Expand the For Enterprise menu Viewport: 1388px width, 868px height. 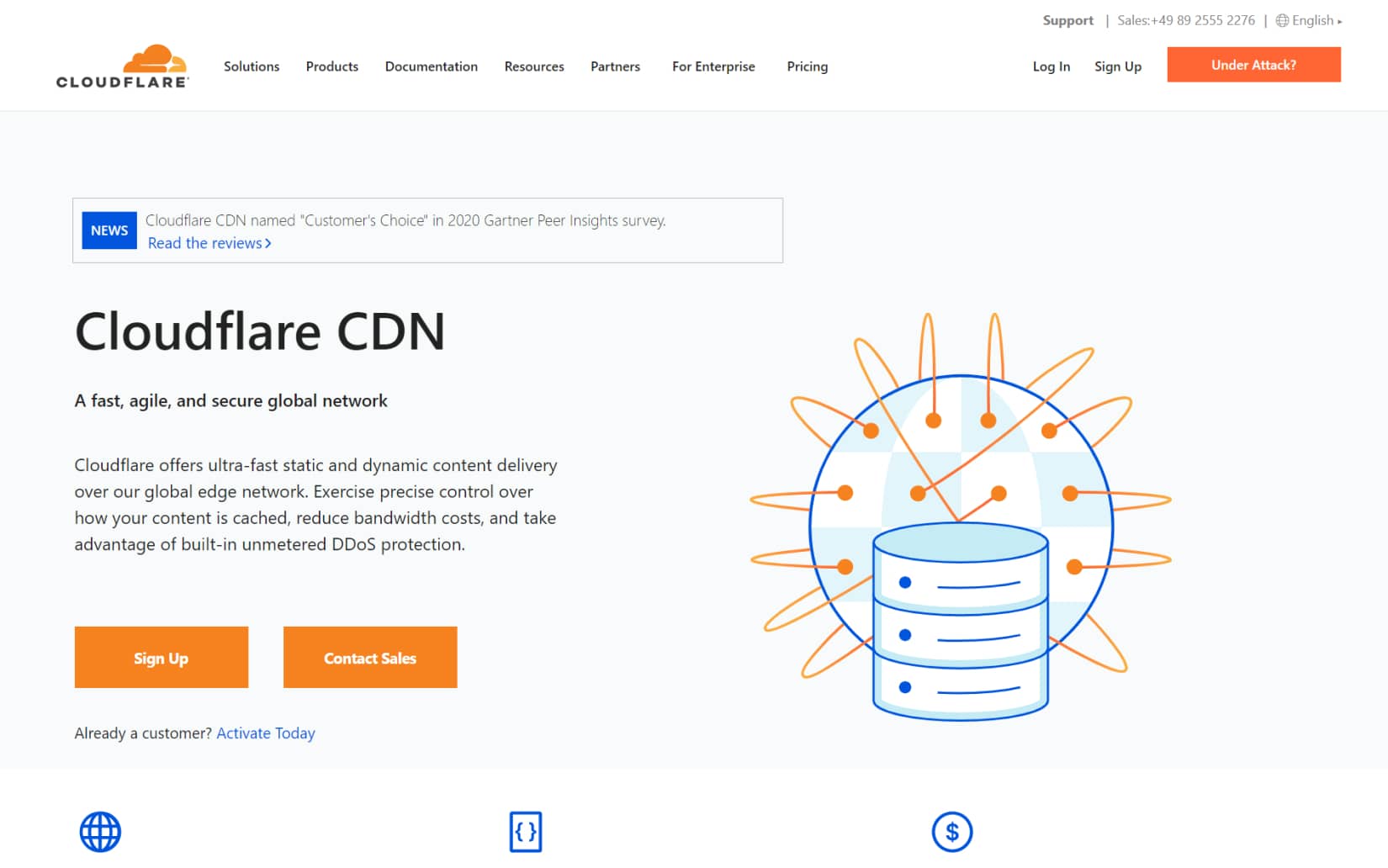tap(713, 66)
